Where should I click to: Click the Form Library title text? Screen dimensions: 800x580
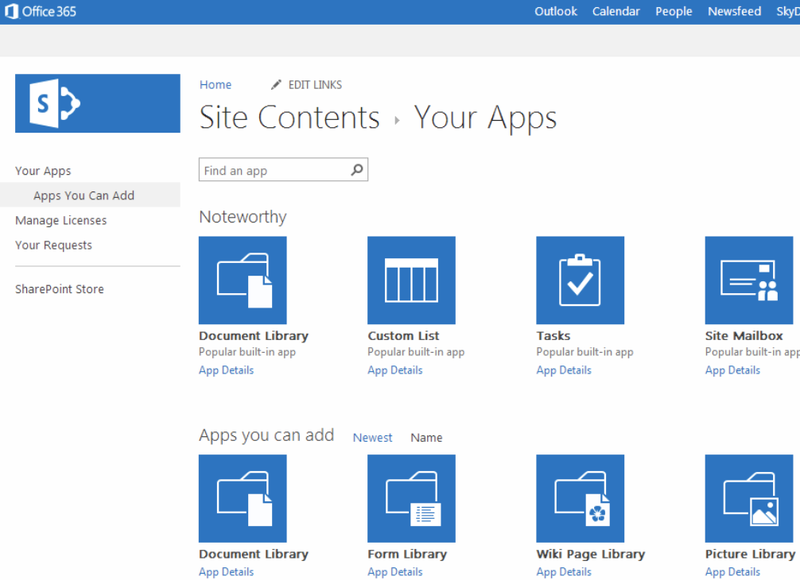(x=407, y=554)
